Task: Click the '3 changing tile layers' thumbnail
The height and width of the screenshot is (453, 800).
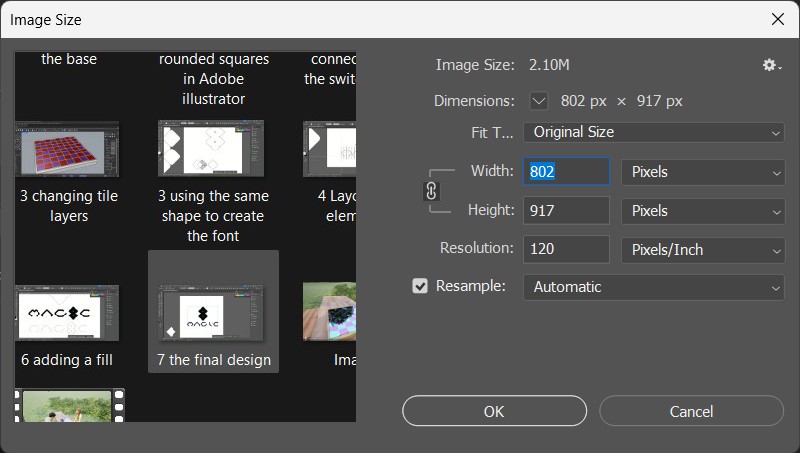Action: [x=67, y=148]
